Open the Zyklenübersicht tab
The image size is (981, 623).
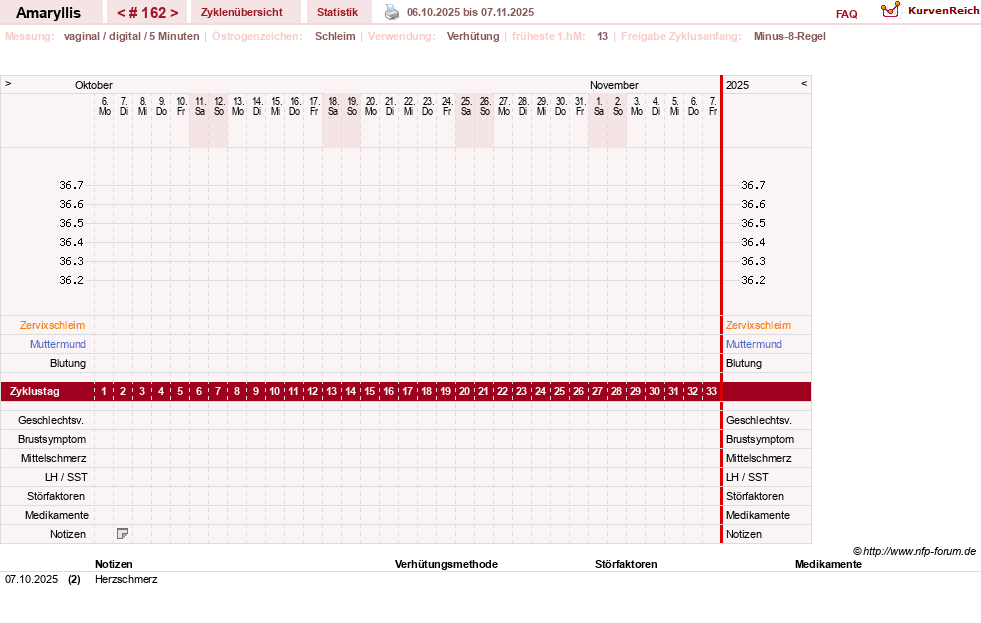pos(241,12)
